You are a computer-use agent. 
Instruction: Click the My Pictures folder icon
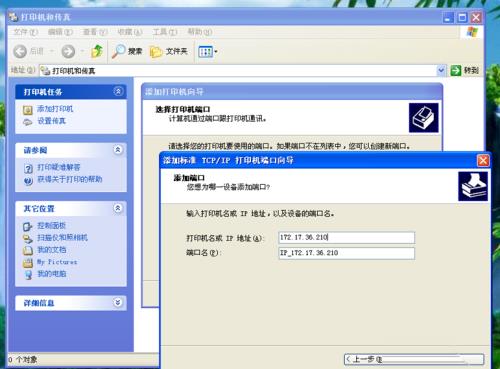[28, 263]
